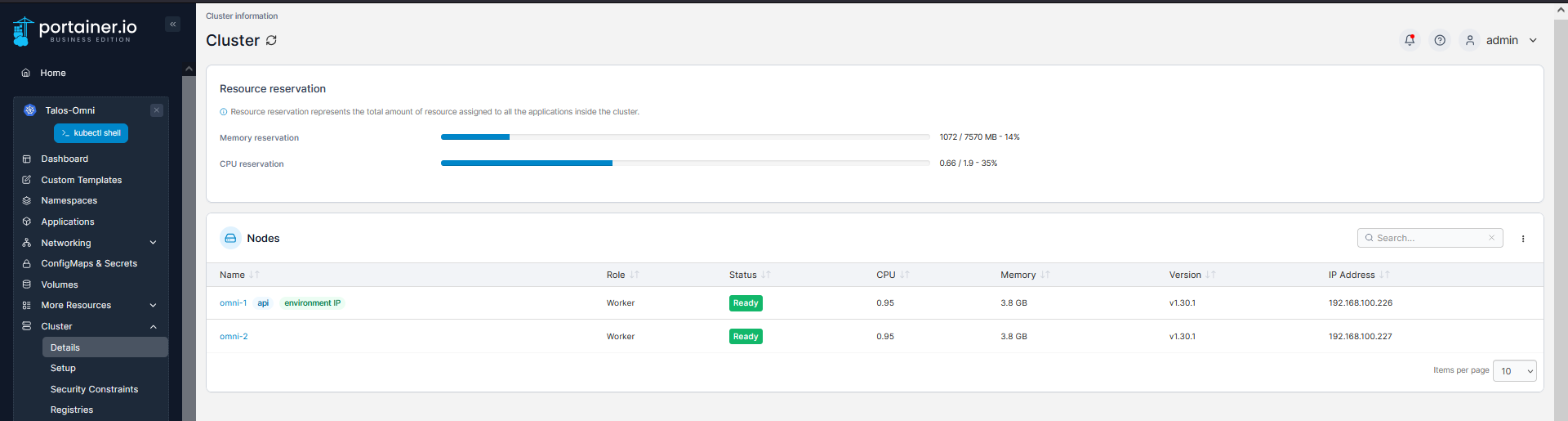The image size is (1568, 421).
Task: Go to Security Constraints under Cluster
Action: (94, 389)
